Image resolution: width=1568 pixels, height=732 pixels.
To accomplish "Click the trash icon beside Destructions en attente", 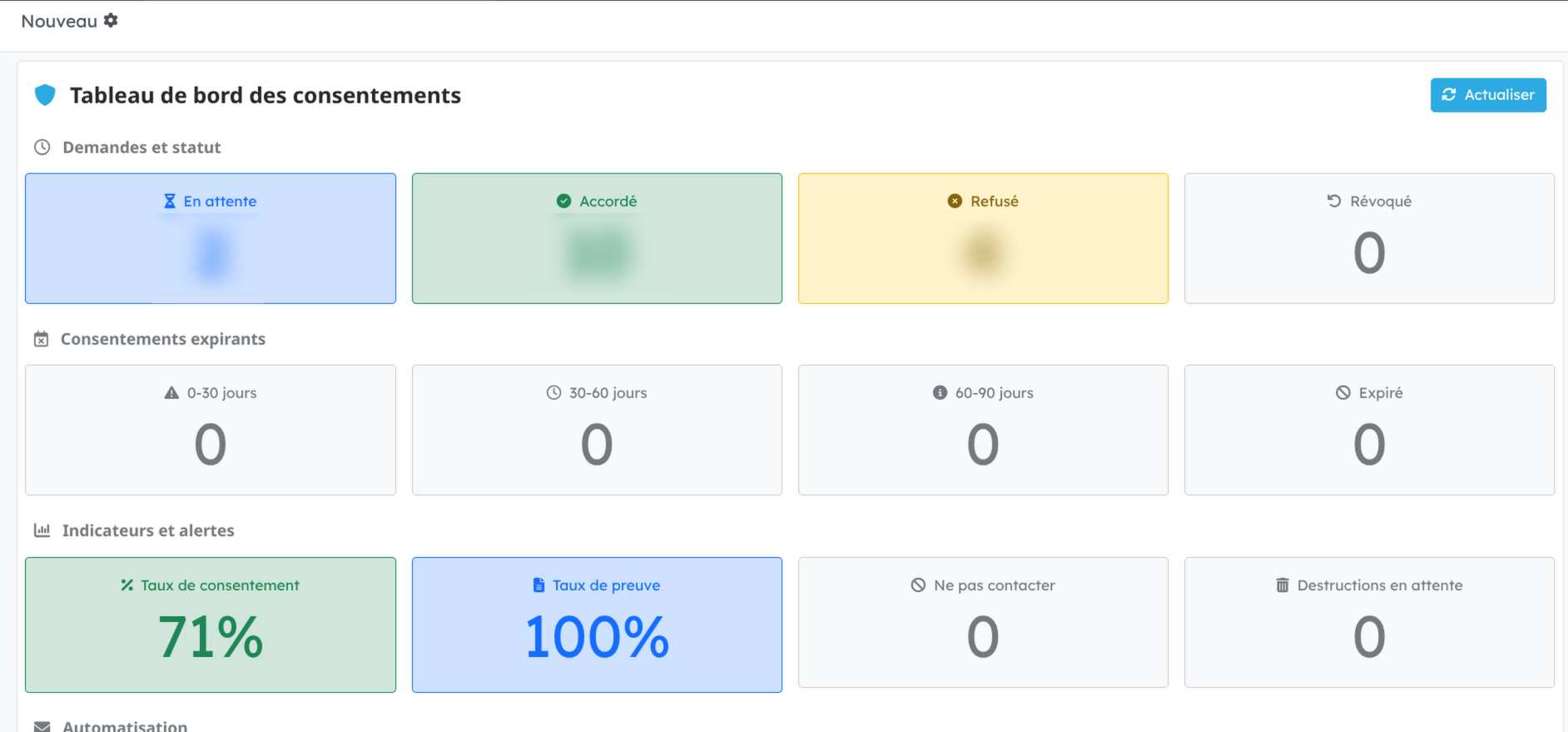I will pyautogui.click(x=1282, y=585).
